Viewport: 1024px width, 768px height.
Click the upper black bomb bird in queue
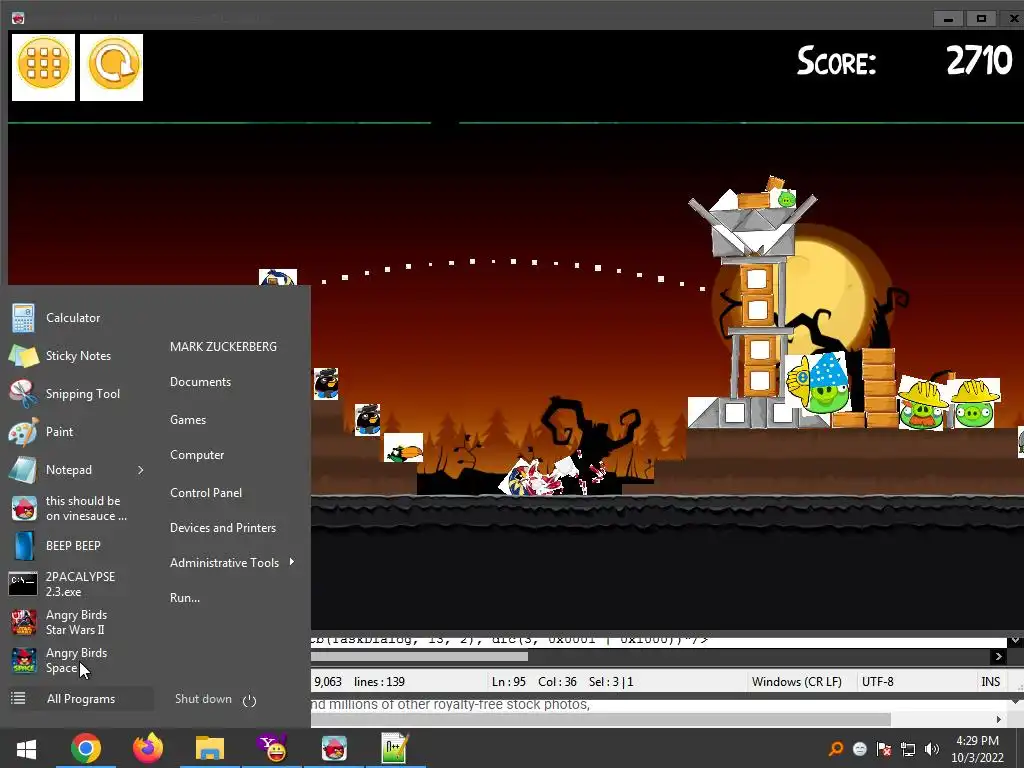326,383
